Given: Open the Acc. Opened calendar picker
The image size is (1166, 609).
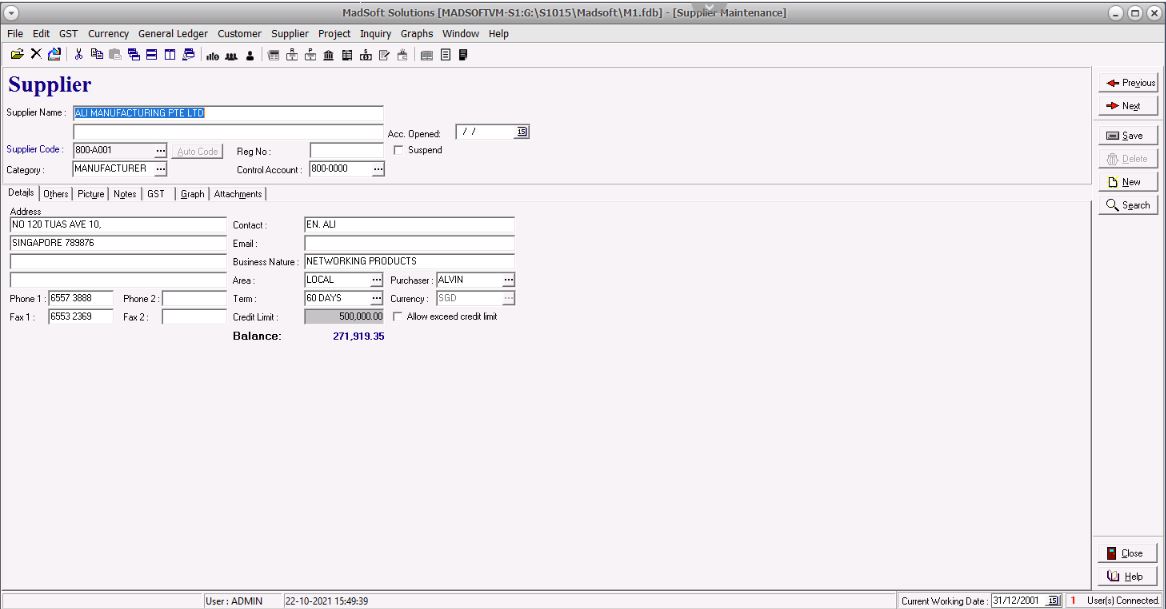Looking at the screenshot, I should pos(522,132).
